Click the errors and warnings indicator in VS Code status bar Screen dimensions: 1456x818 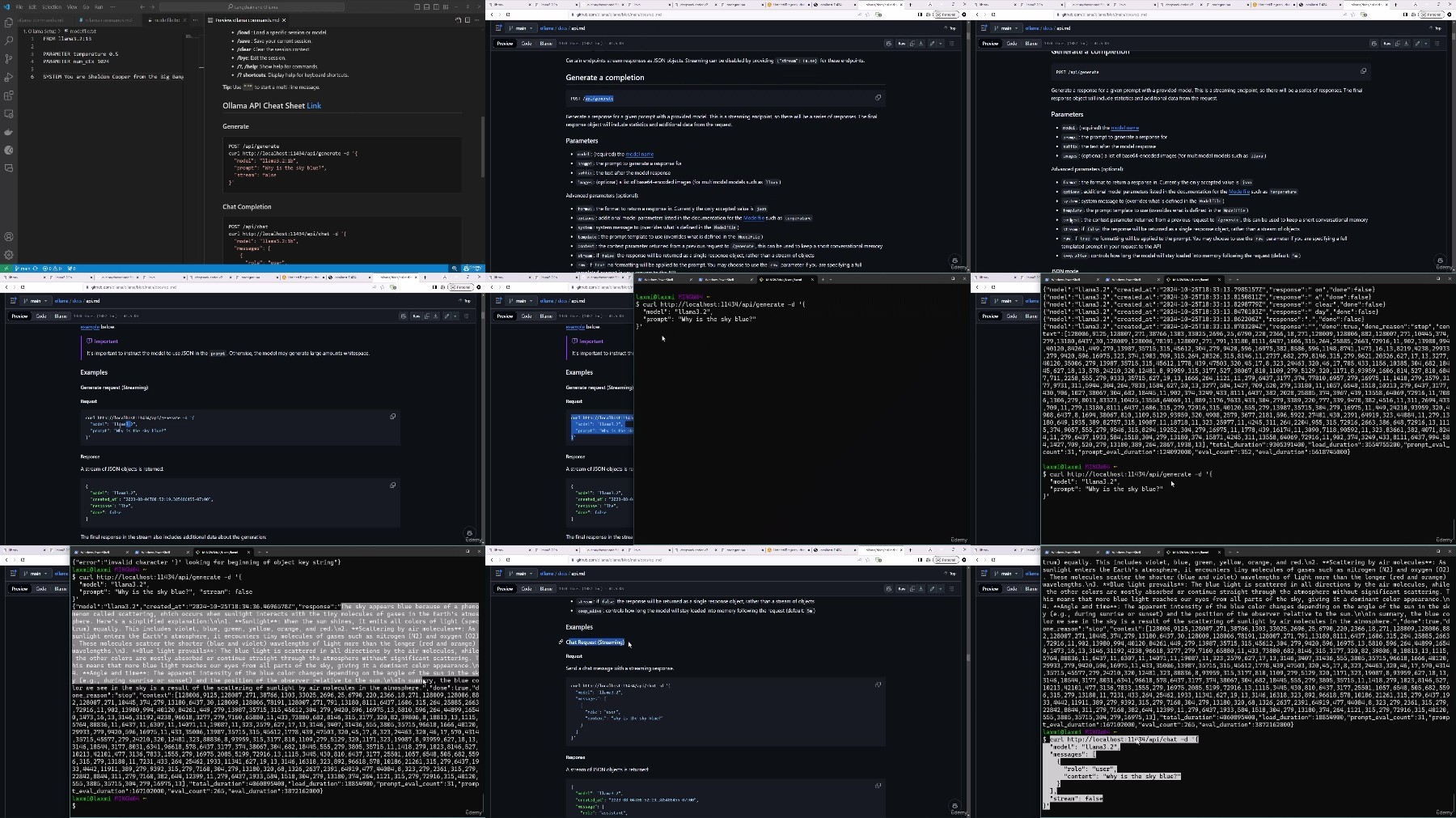[x=52, y=268]
